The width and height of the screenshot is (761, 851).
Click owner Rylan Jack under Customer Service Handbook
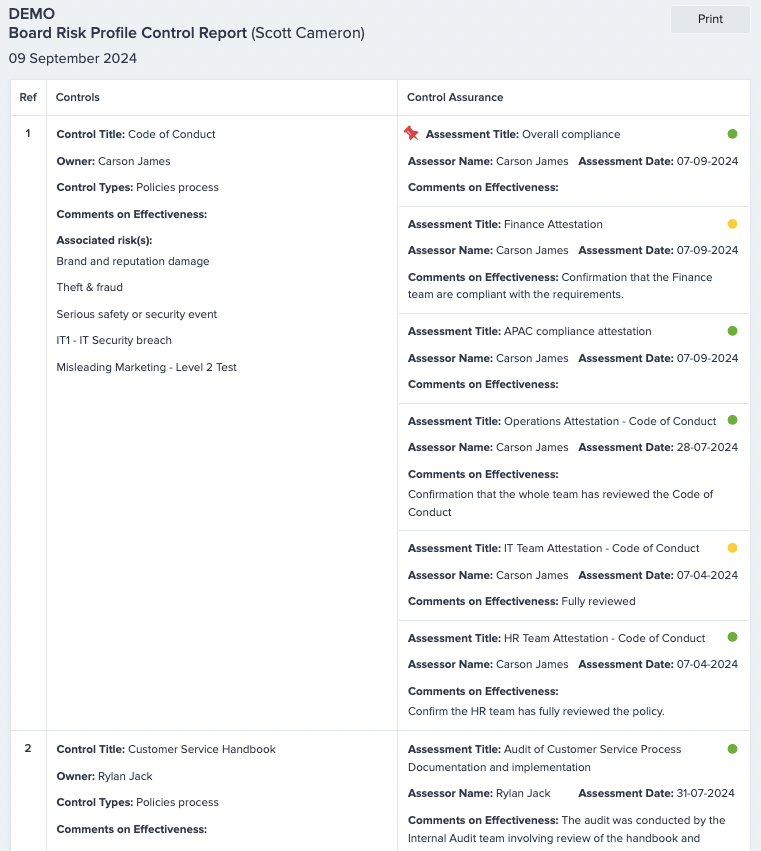coord(125,776)
